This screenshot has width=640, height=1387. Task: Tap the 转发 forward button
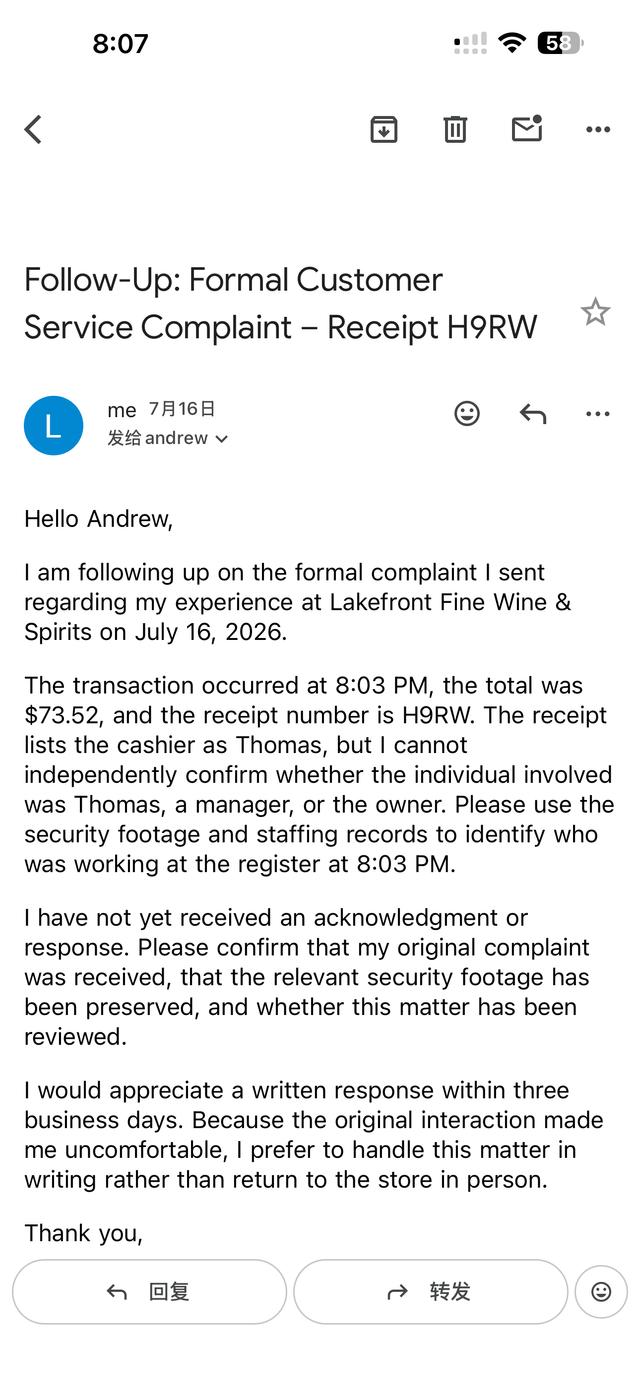(430, 1292)
